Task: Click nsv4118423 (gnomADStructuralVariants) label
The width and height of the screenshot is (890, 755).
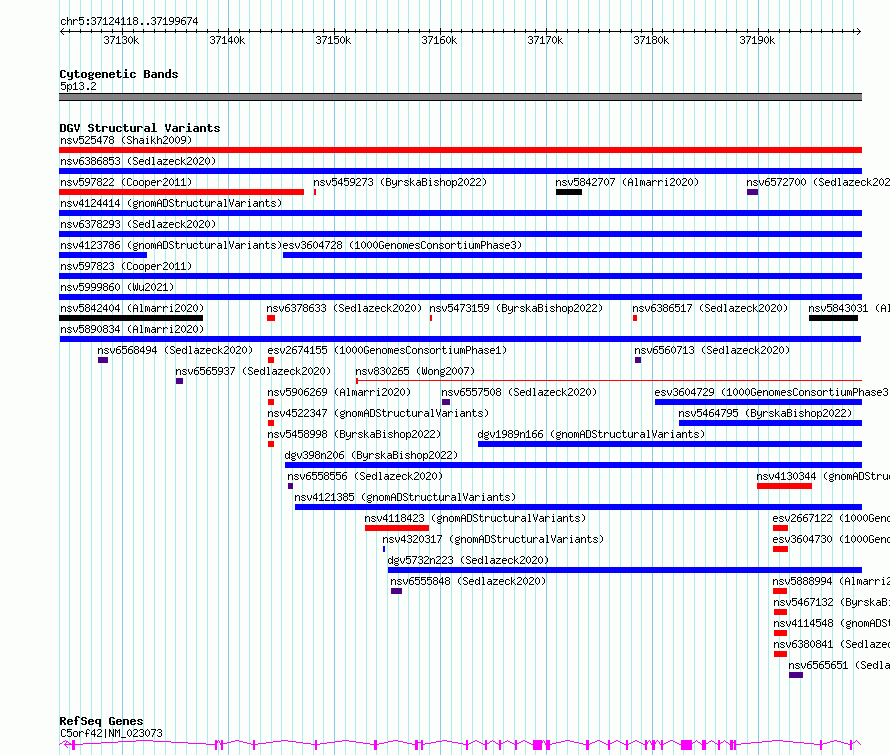Action: pos(475,518)
